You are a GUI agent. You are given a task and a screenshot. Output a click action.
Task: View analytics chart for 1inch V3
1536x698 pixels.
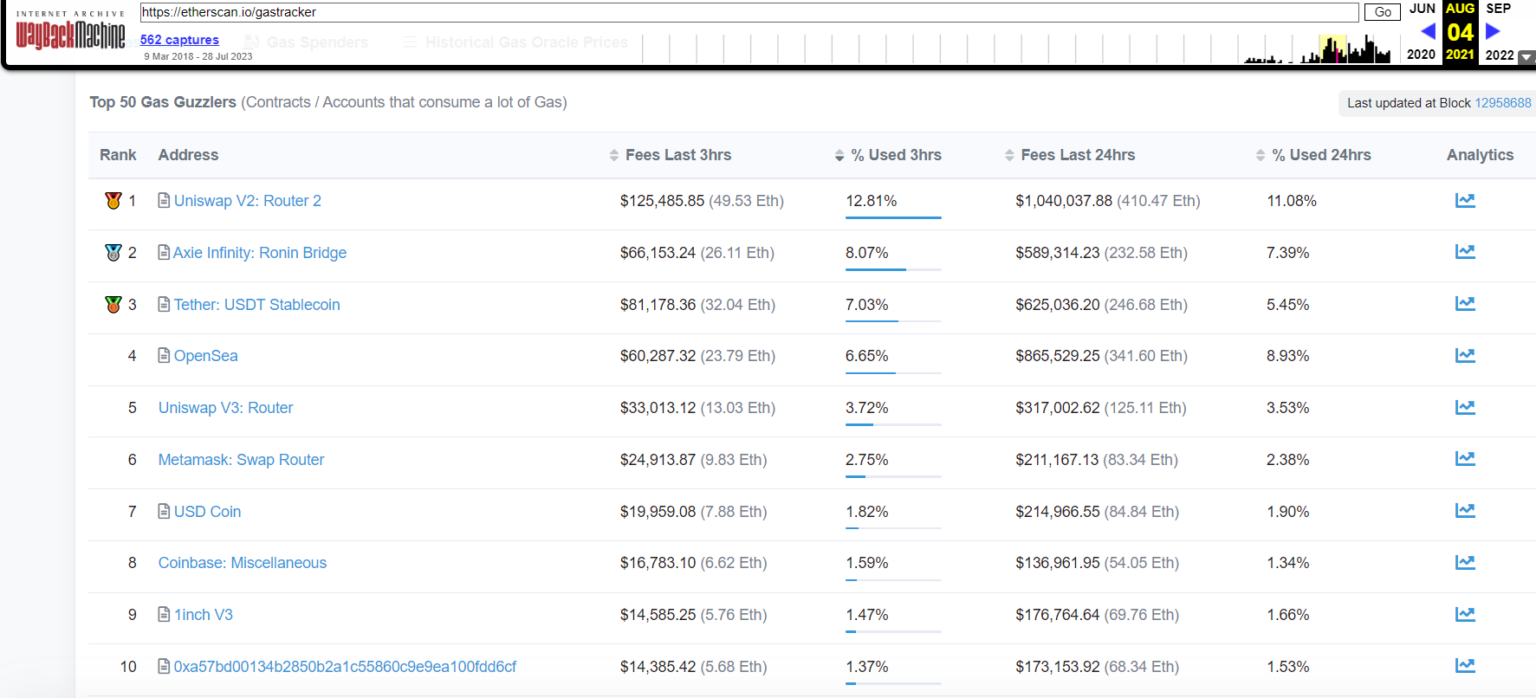(x=1464, y=614)
